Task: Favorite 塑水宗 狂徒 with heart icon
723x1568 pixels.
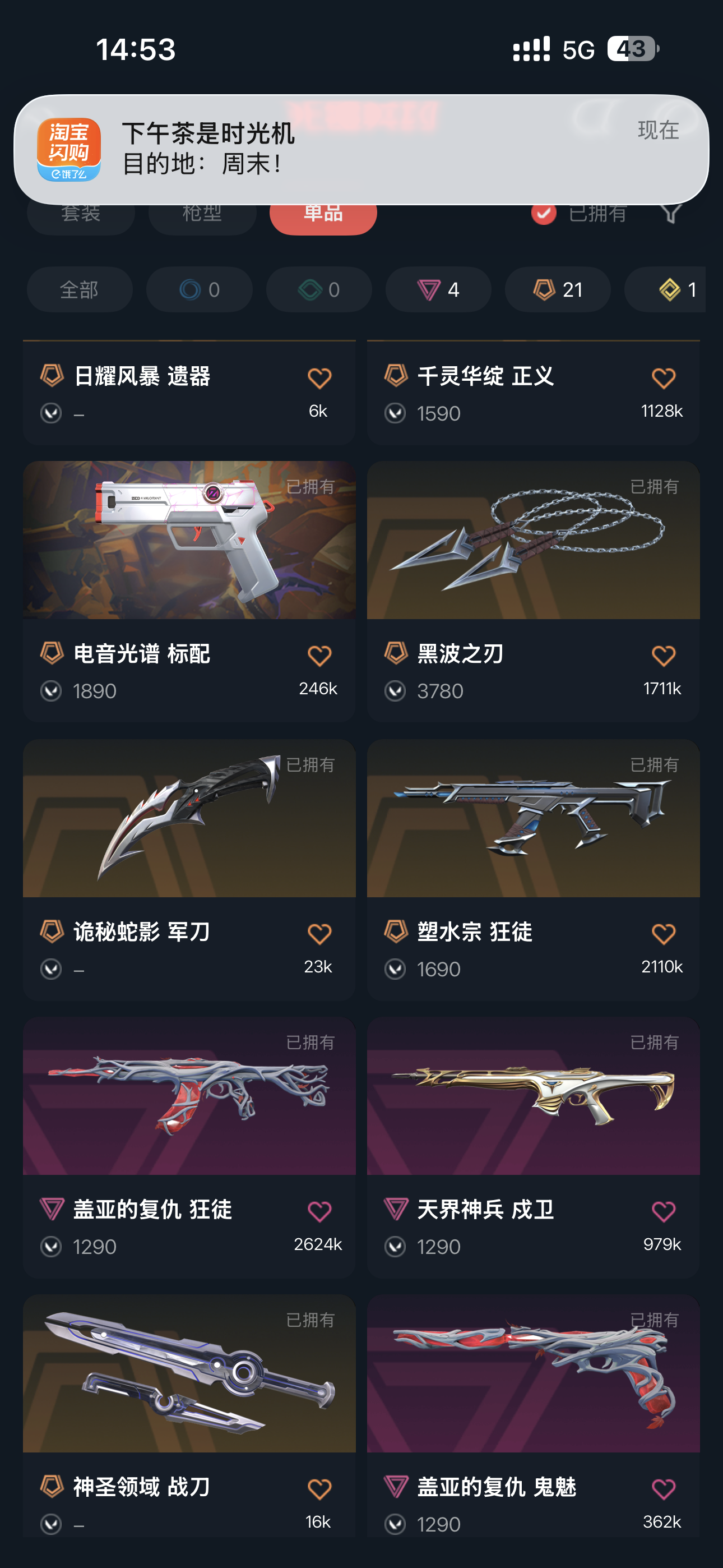Action: click(664, 934)
